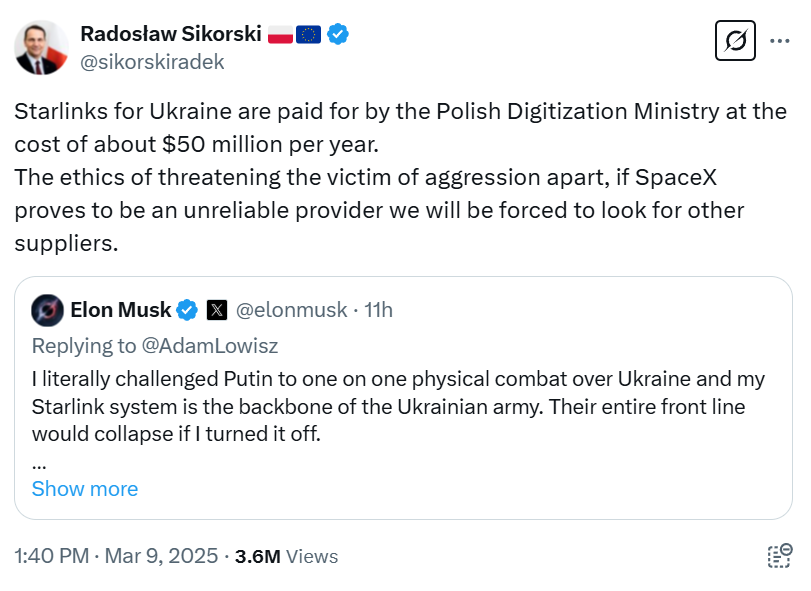
Task: Open post analytics via bottom-right icon
Action: [778, 556]
